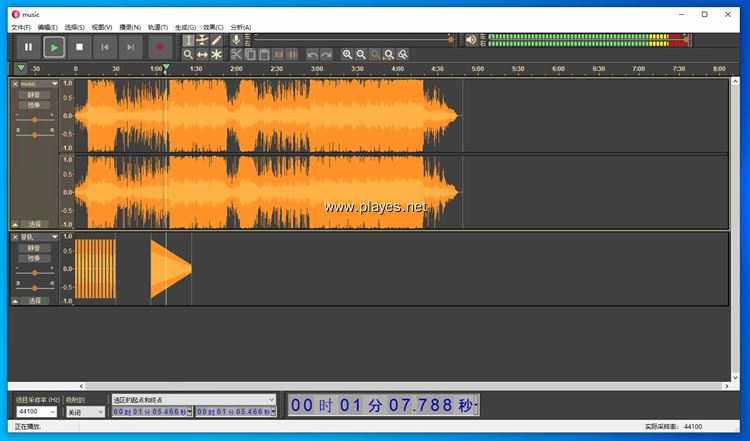Click the recording volume slider handle
Viewport: 750px width, 441px height.
point(451,40)
